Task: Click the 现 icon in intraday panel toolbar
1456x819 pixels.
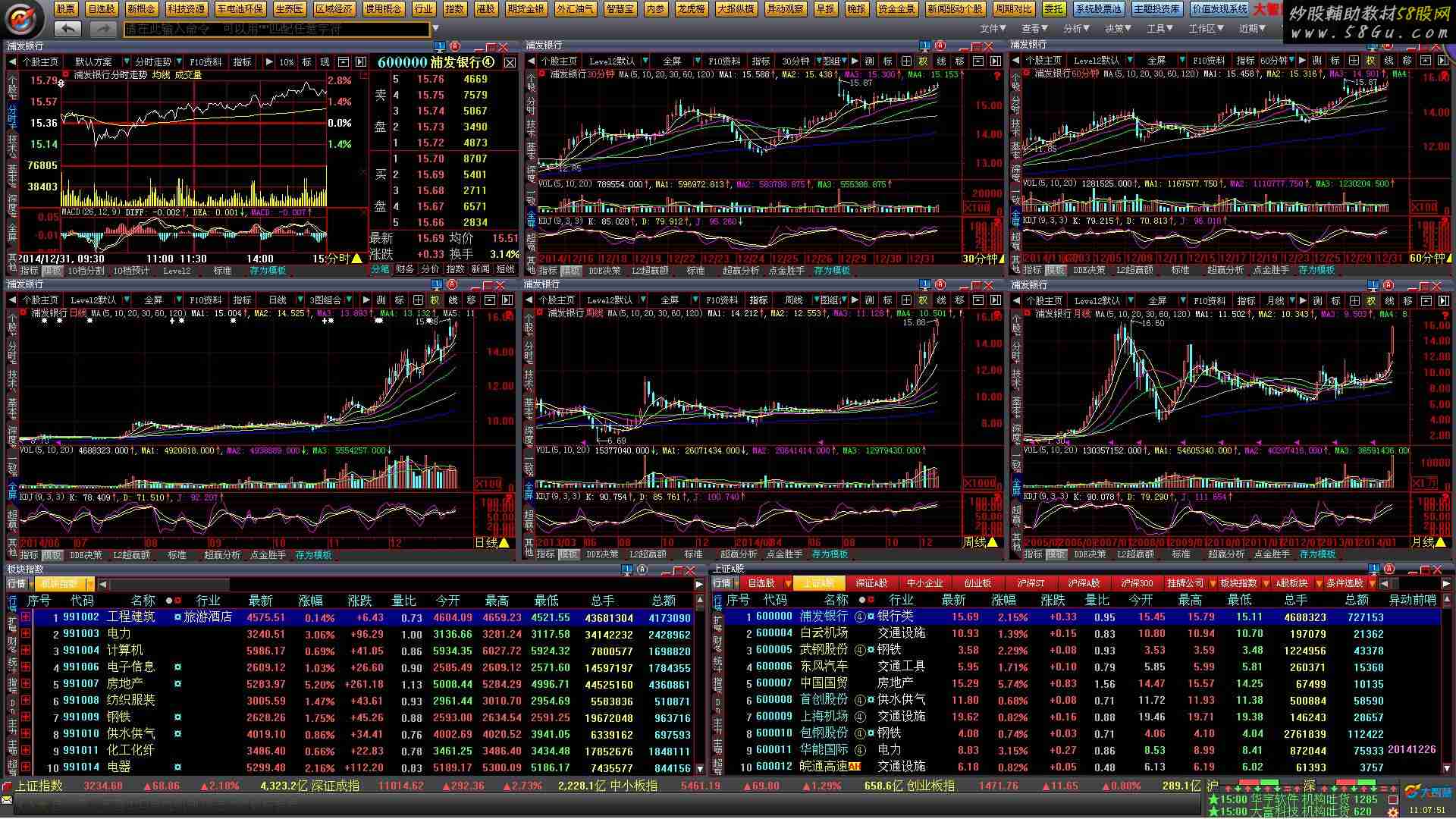Action: tap(325, 62)
